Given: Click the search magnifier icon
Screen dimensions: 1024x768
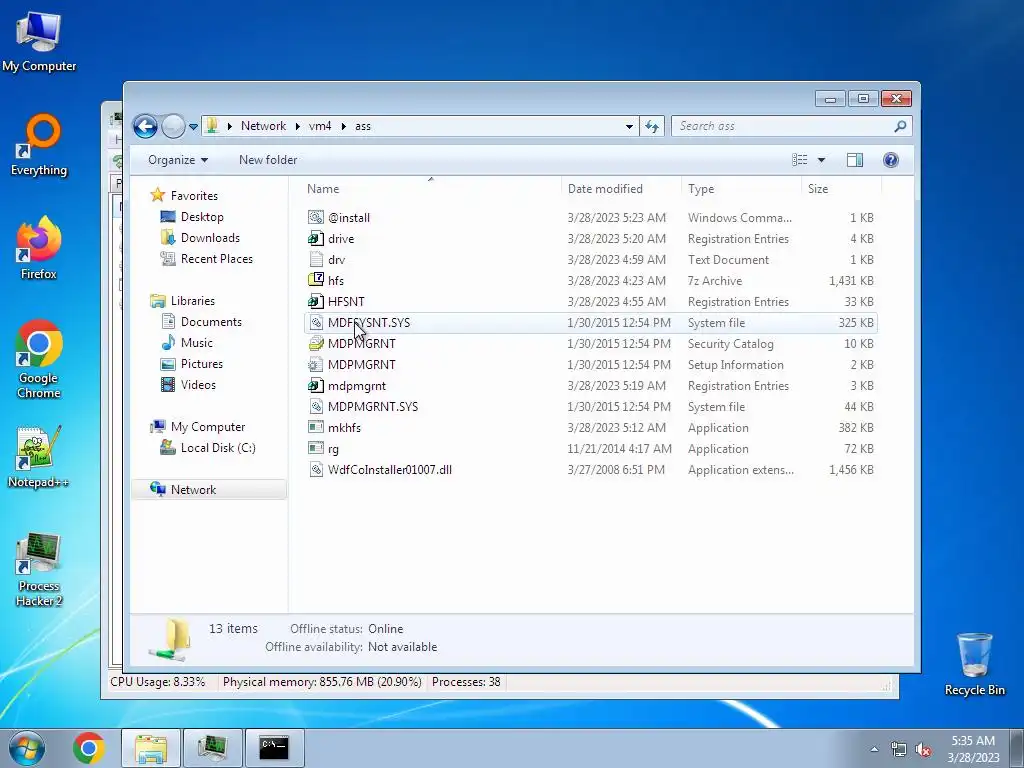Looking at the screenshot, I should pos(901,126).
